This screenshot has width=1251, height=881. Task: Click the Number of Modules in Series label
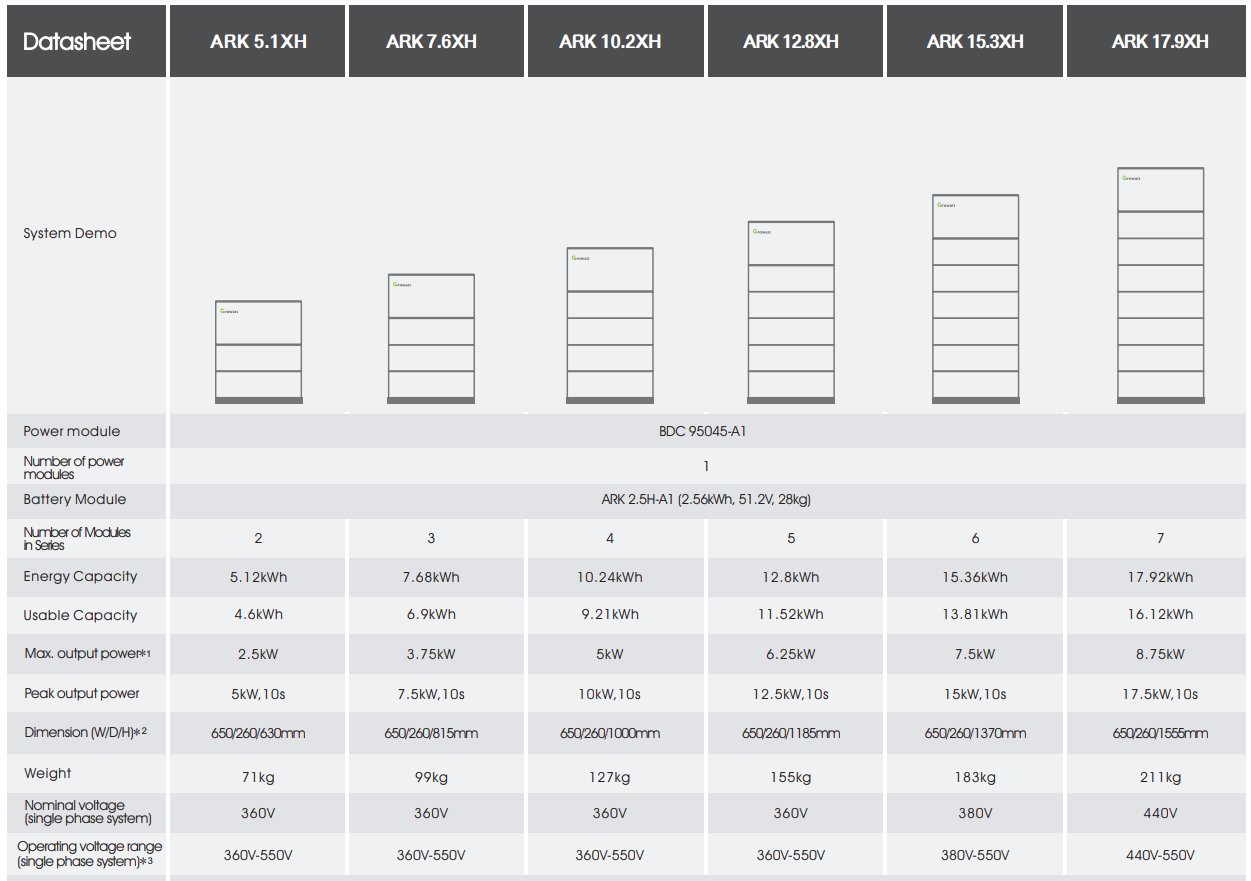[77, 538]
